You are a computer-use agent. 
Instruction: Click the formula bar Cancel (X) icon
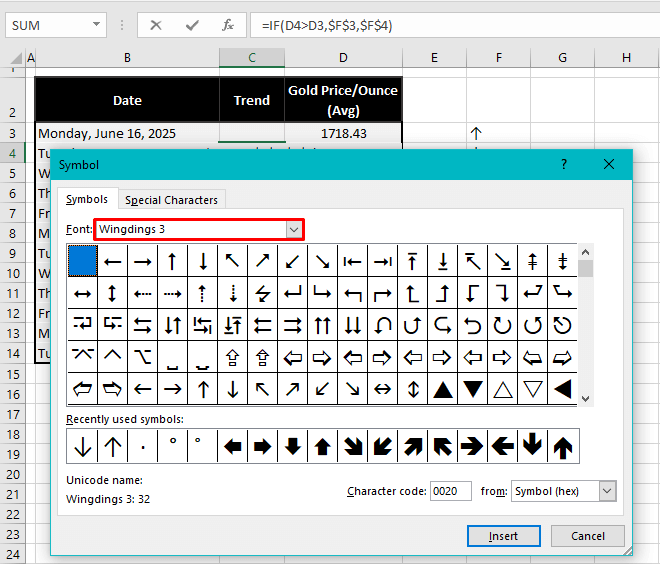[x=156, y=25]
